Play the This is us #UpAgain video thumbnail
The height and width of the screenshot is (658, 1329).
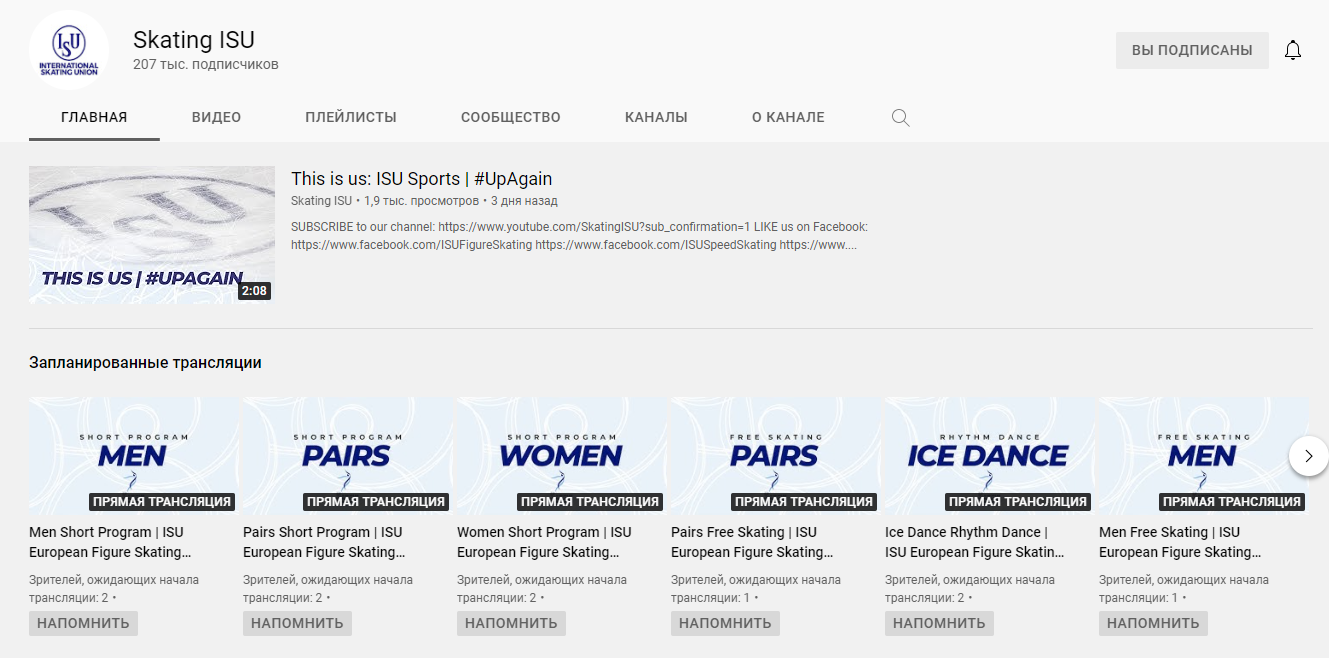coord(152,235)
